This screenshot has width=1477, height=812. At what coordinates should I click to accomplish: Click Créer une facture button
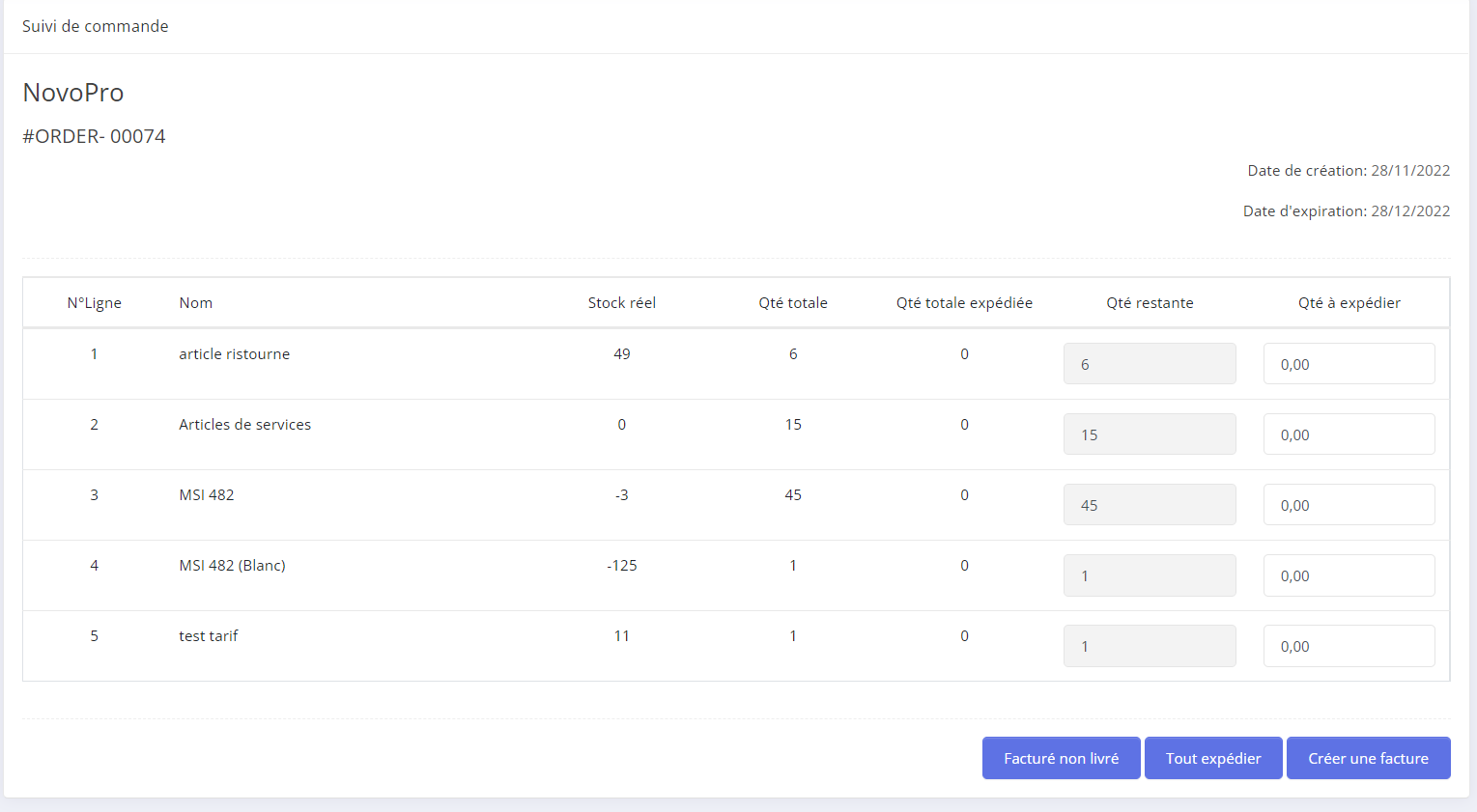pyautogui.click(x=1368, y=758)
